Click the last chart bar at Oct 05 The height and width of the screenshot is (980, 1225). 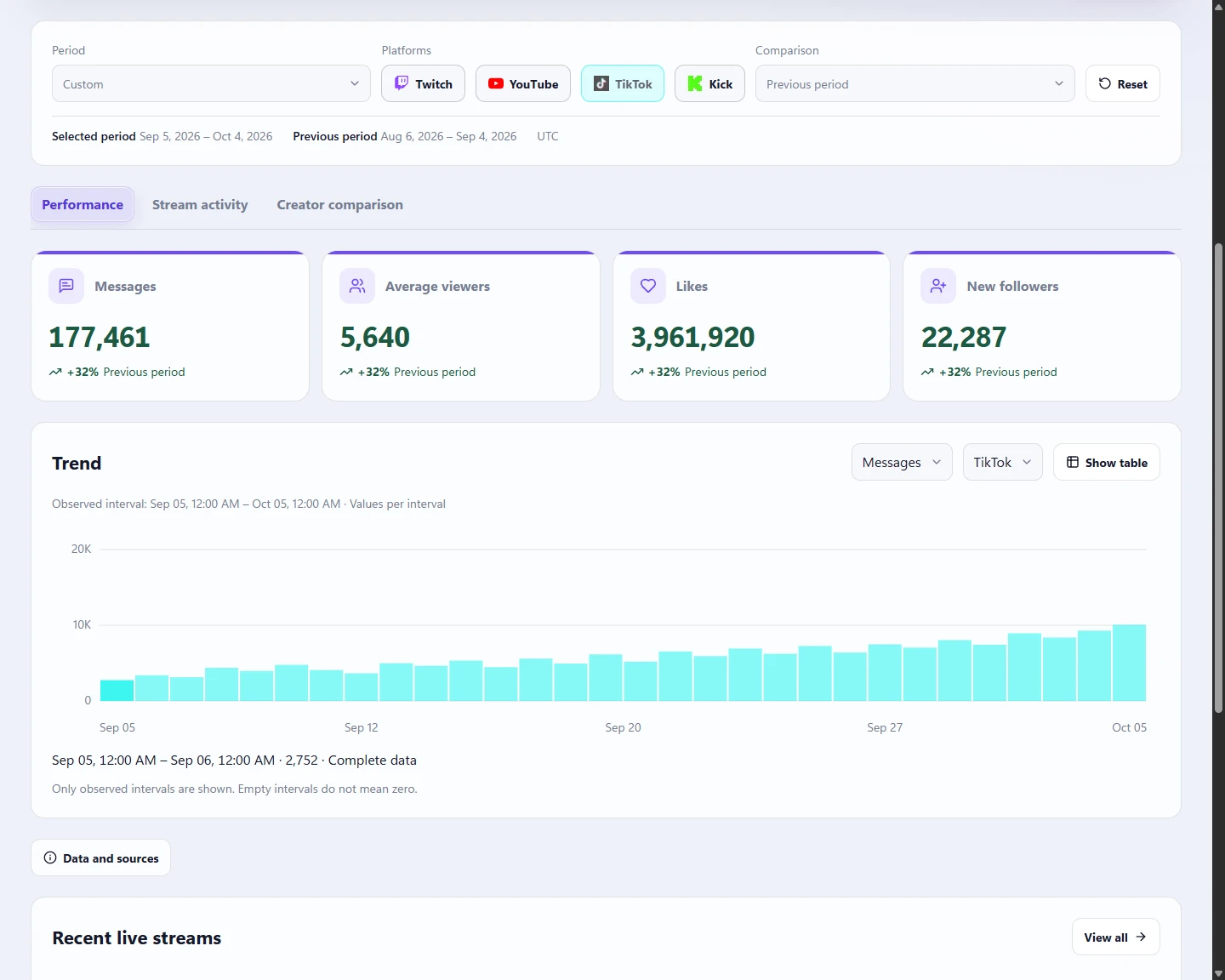[x=1129, y=663]
